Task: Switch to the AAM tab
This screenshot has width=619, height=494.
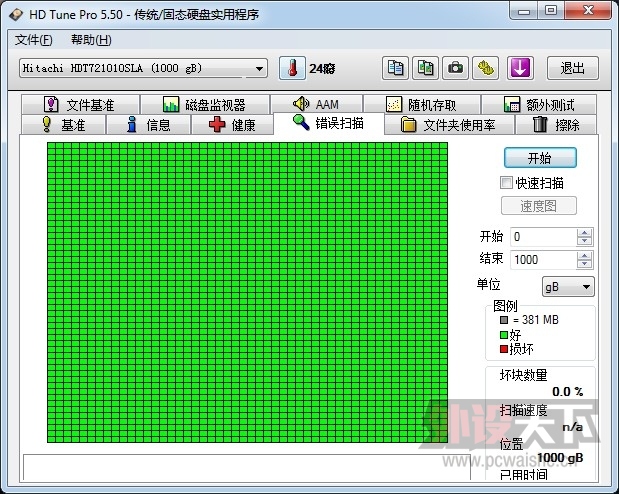Action: 316,105
